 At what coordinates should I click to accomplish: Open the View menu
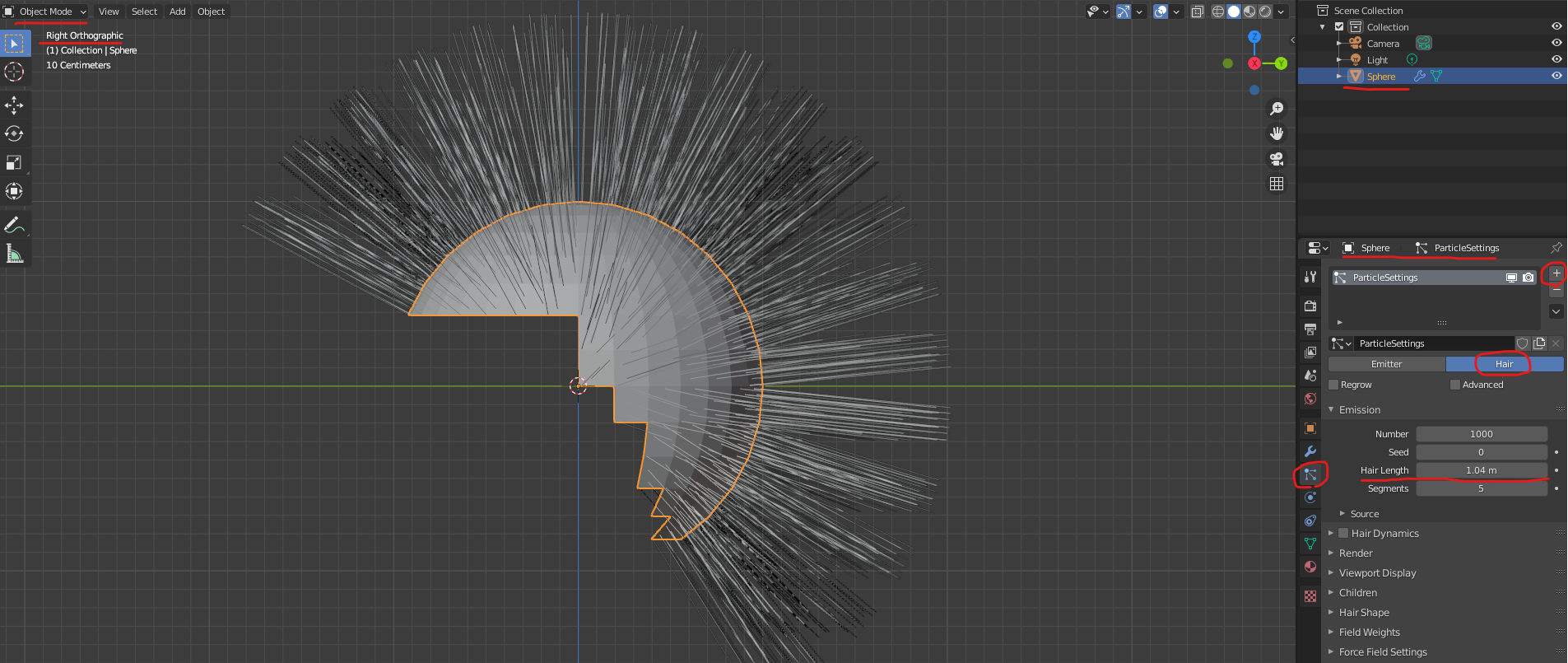[x=109, y=12]
